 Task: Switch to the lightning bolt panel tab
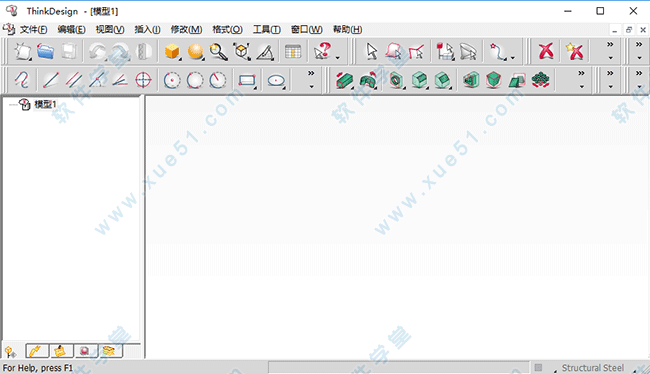pos(37,351)
